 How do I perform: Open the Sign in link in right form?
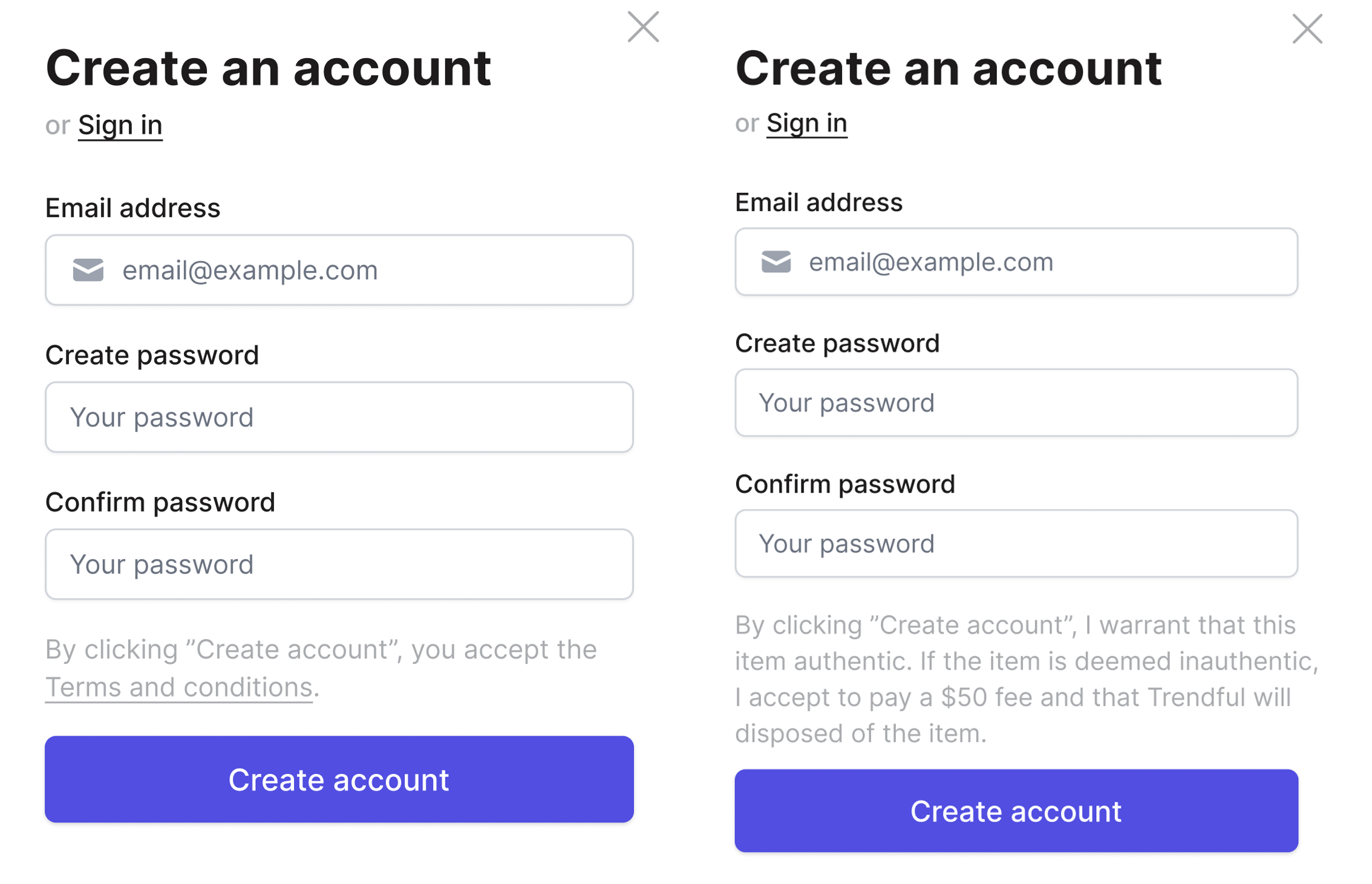[x=806, y=123]
